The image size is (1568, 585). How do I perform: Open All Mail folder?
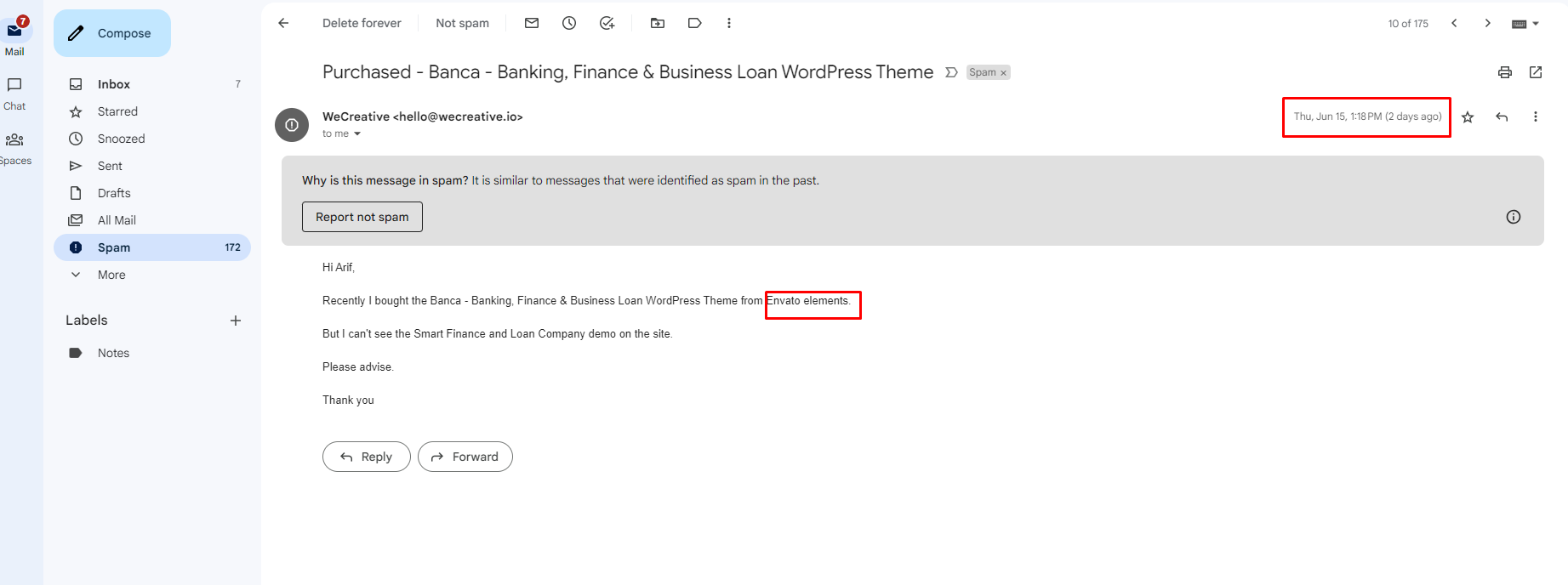(152, 220)
